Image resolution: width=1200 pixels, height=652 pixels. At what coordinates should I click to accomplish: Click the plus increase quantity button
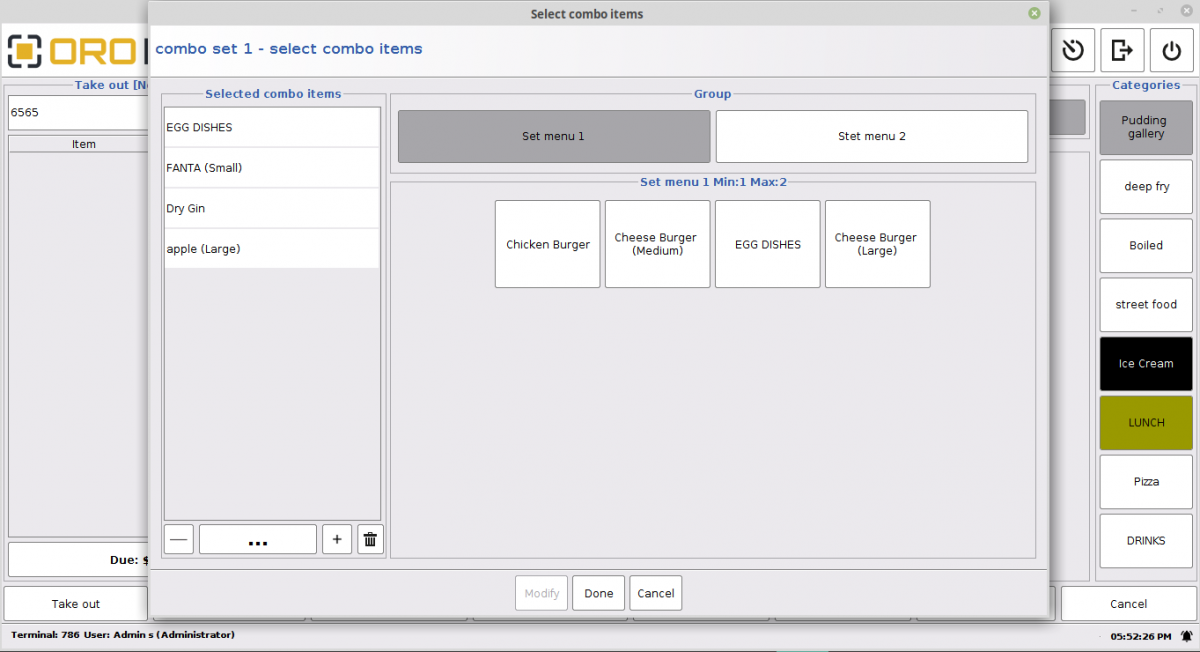click(337, 539)
